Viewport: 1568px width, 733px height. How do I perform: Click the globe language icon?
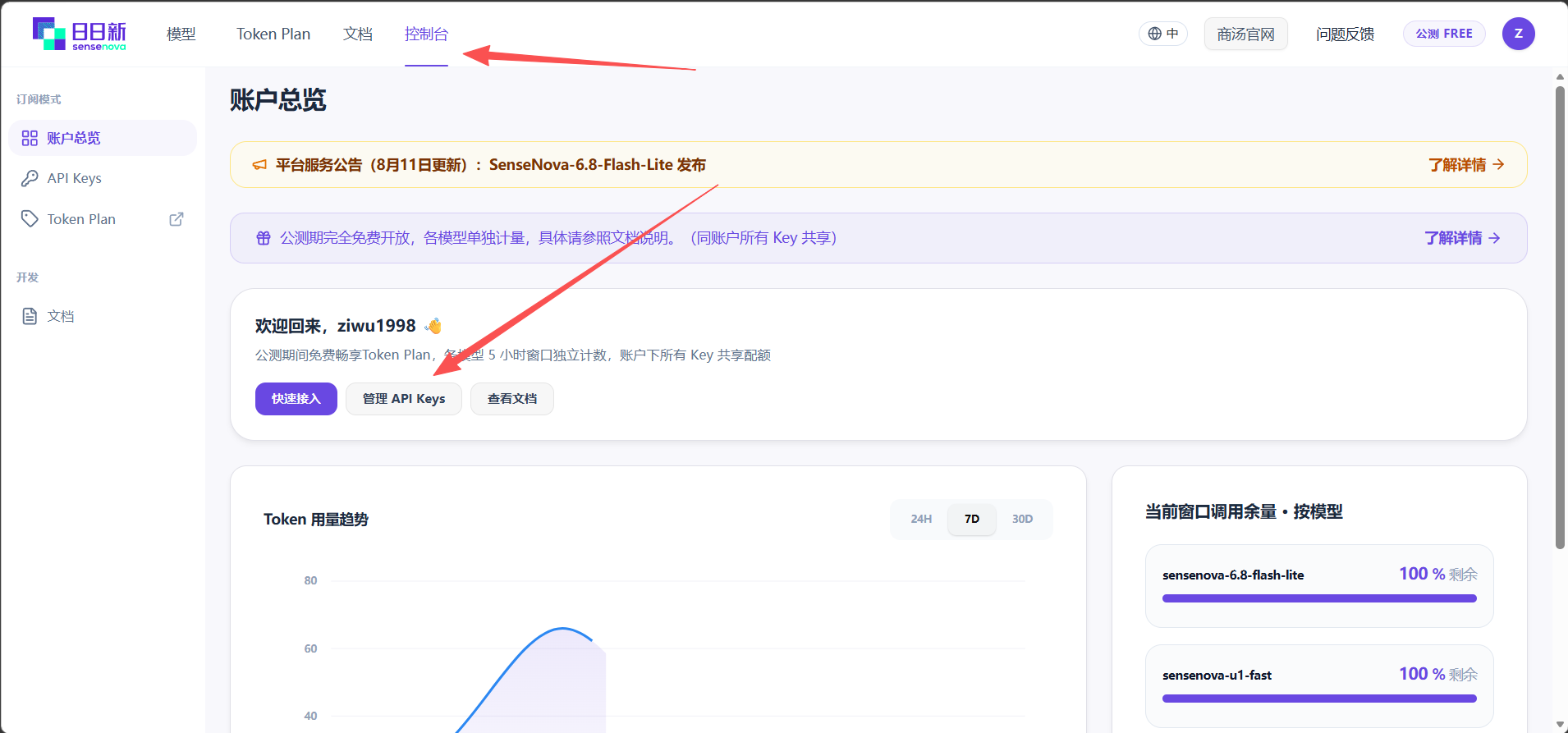coord(1155,34)
